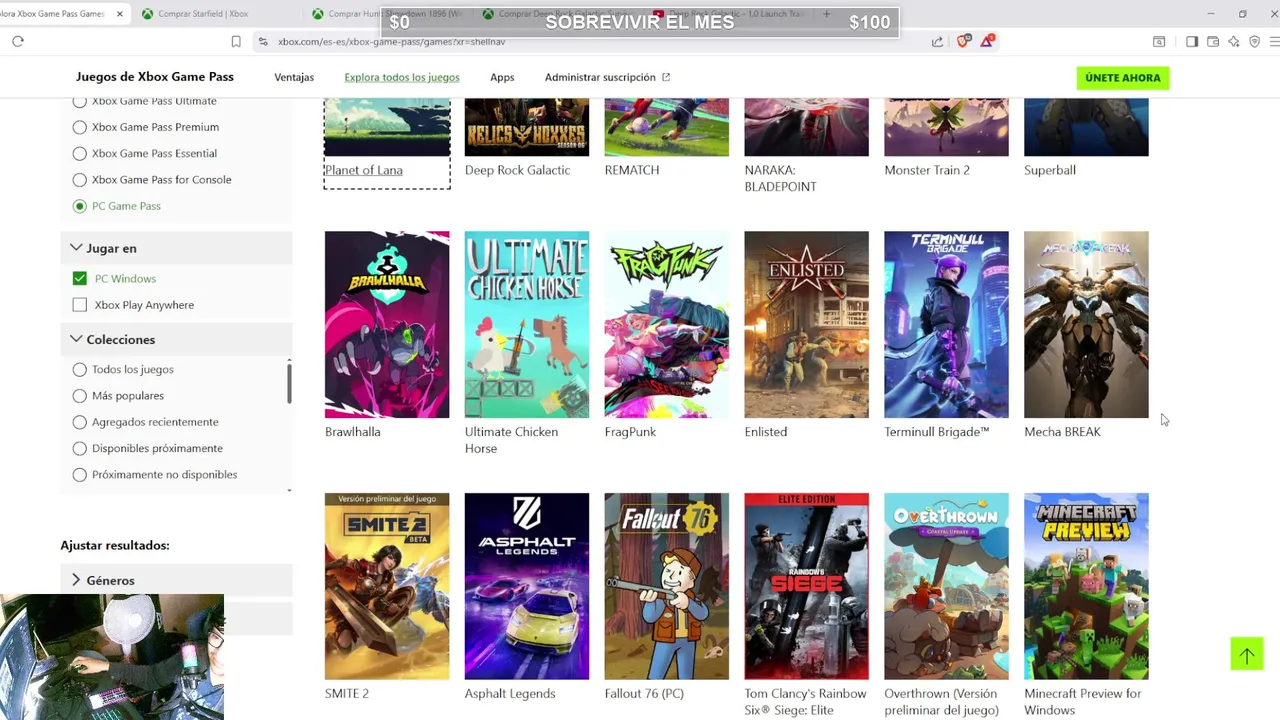Select Próximamente no disponibles collection

coord(80,475)
